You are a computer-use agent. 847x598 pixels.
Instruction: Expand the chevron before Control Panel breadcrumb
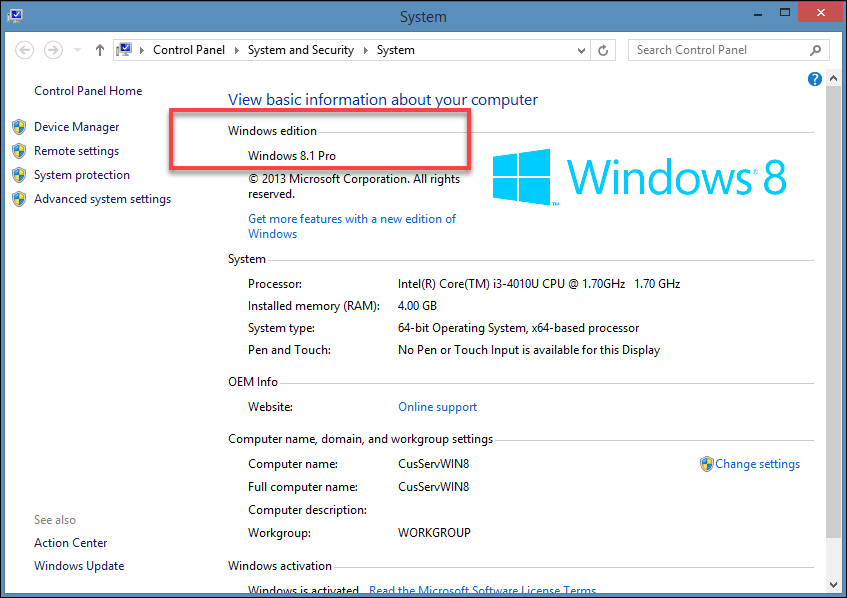point(142,50)
